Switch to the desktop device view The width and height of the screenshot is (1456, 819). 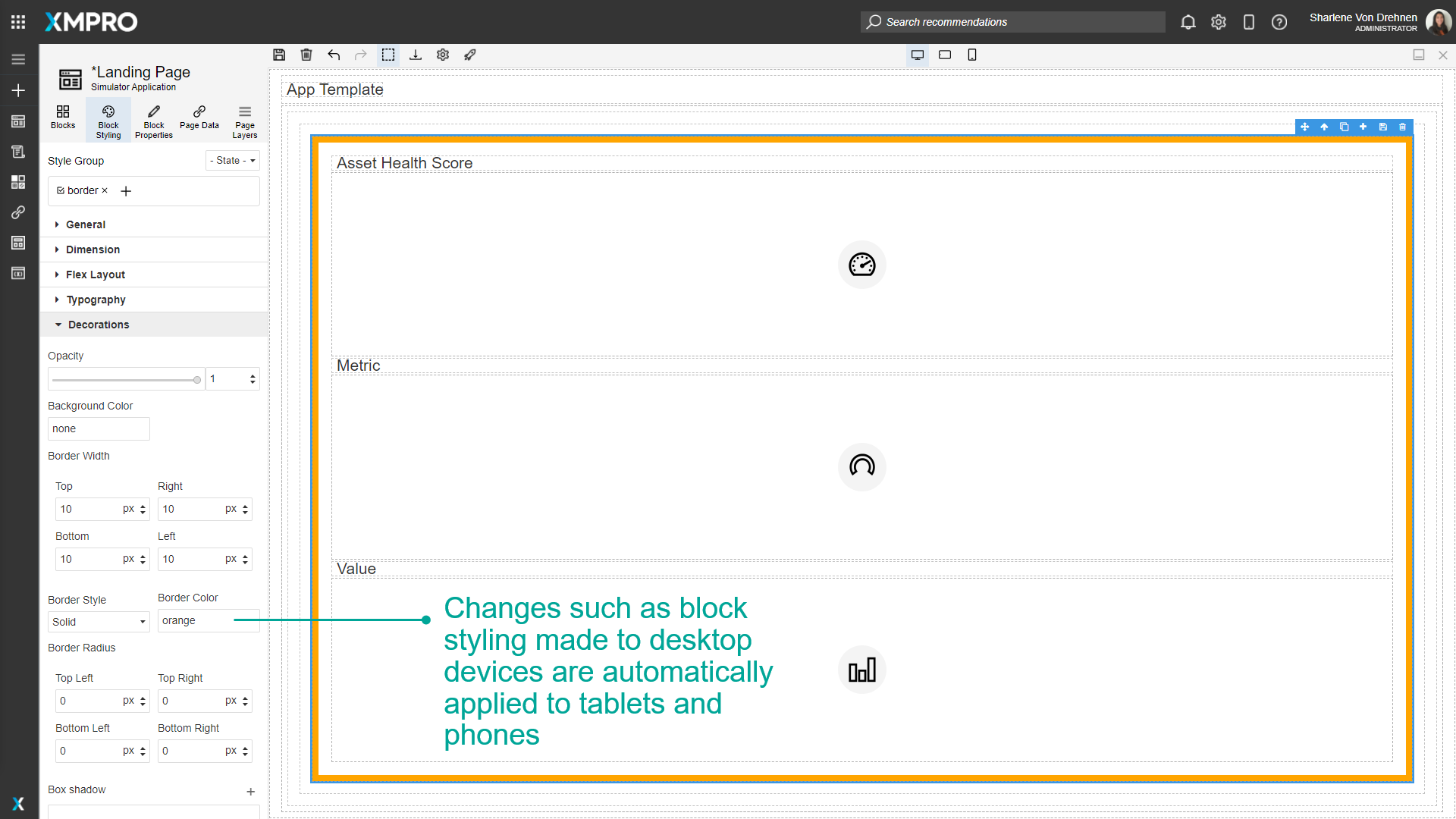point(918,55)
